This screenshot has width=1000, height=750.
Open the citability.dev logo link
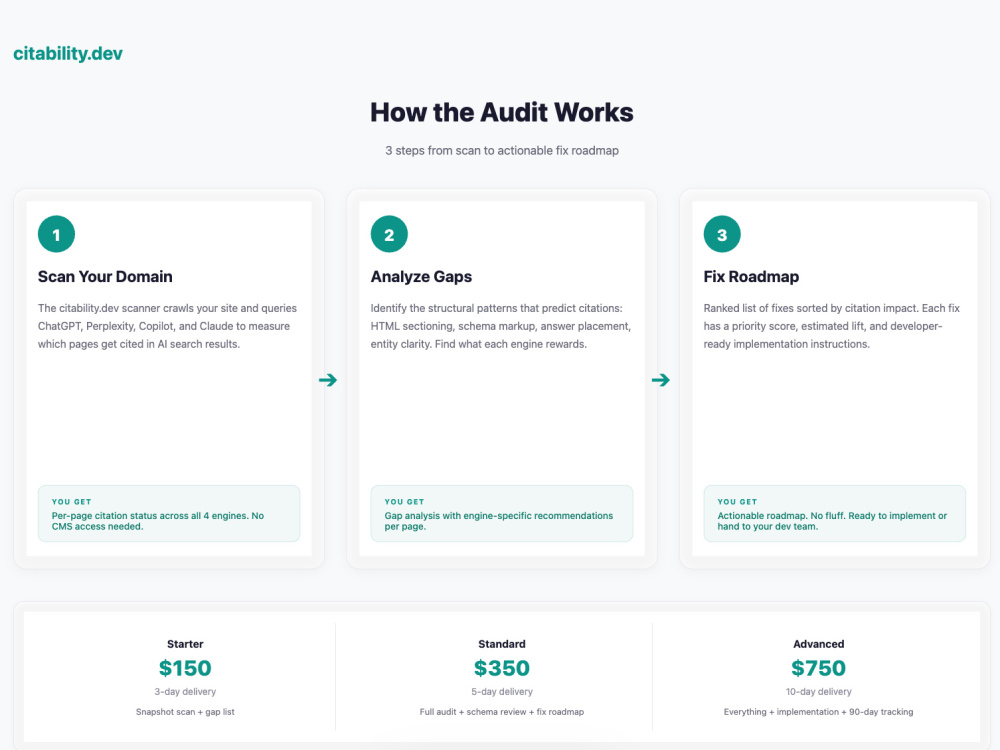[x=68, y=54]
